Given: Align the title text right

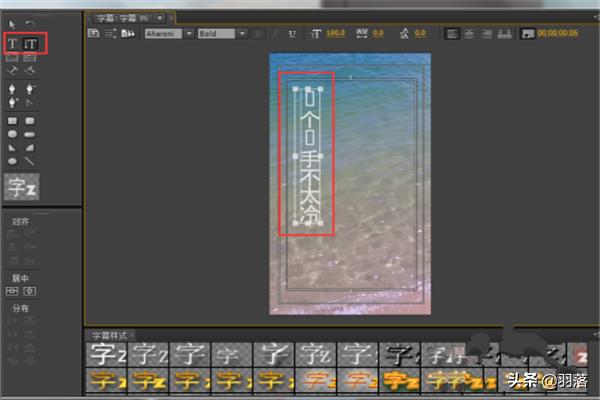Looking at the screenshot, I should pyautogui.click(x=487, y=34).
